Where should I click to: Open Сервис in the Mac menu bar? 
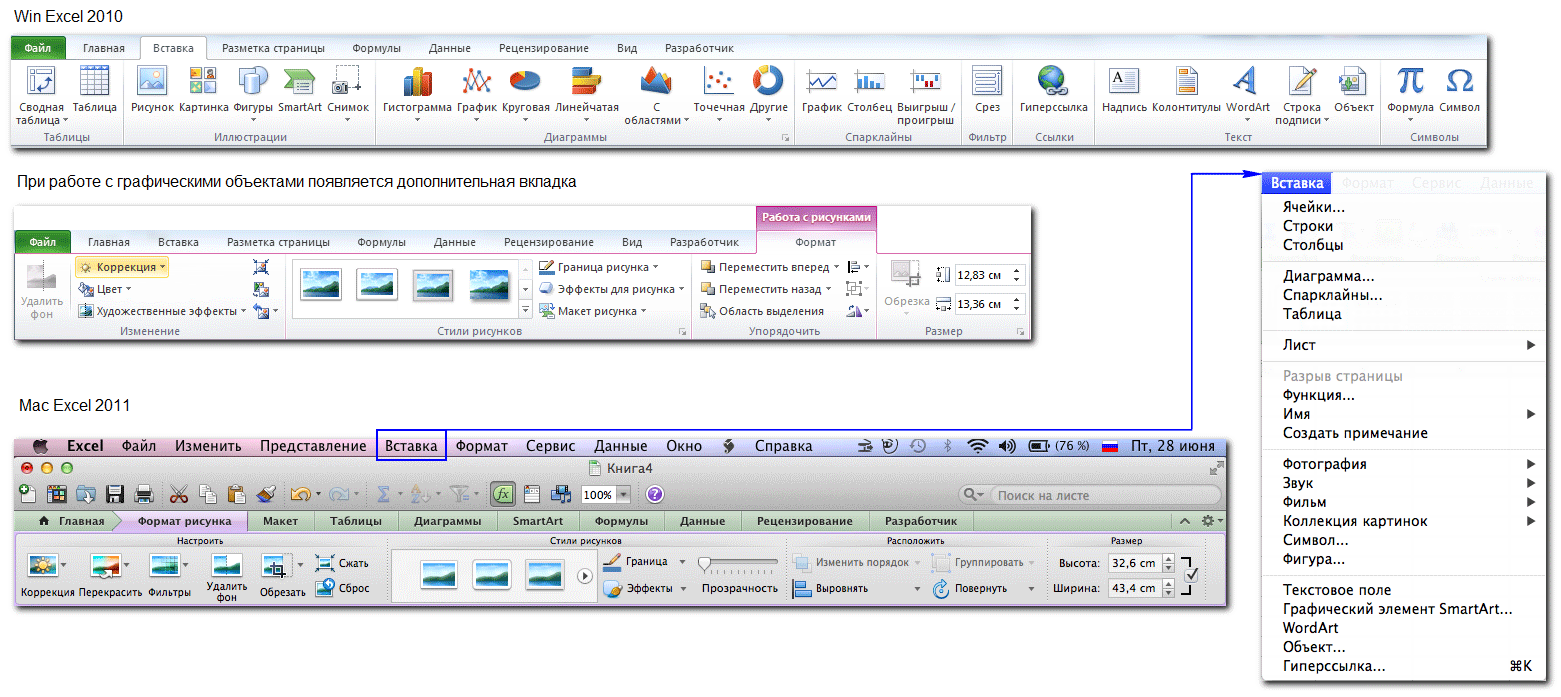coord(550,446)
